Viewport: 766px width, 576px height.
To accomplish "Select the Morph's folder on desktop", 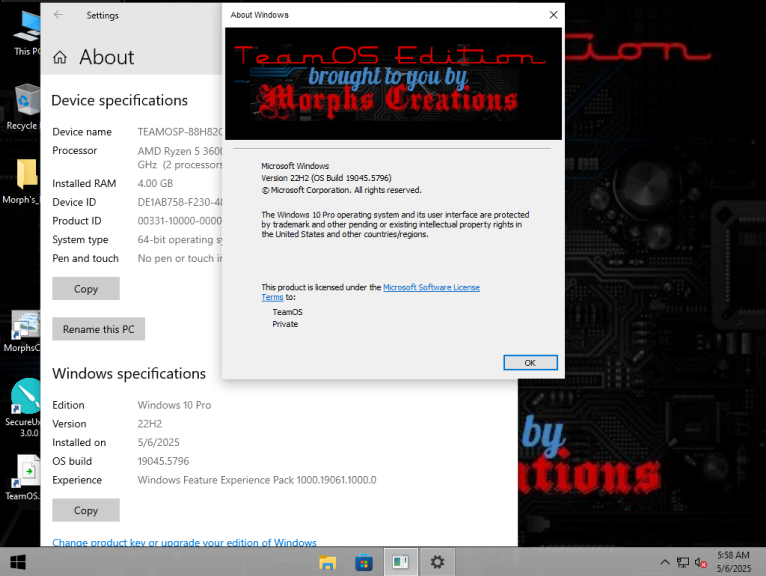I will pyautogui.click(x=22, y=181).
